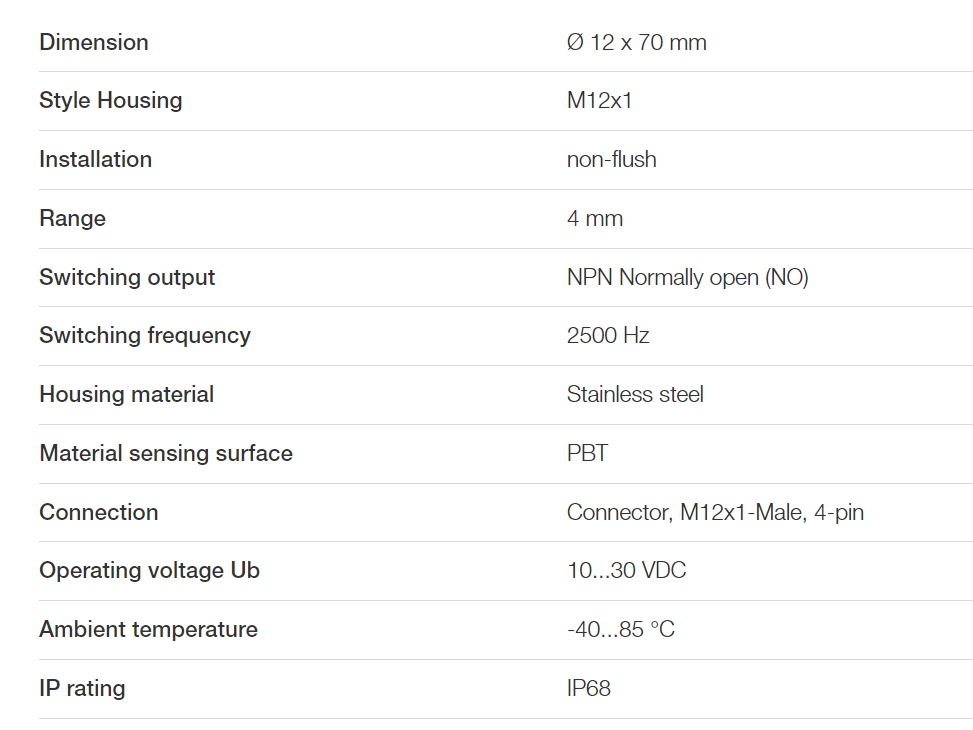Viewport: 973px width, 730px height.
Task: Click the Installation row label
Action: pos(96,160)
